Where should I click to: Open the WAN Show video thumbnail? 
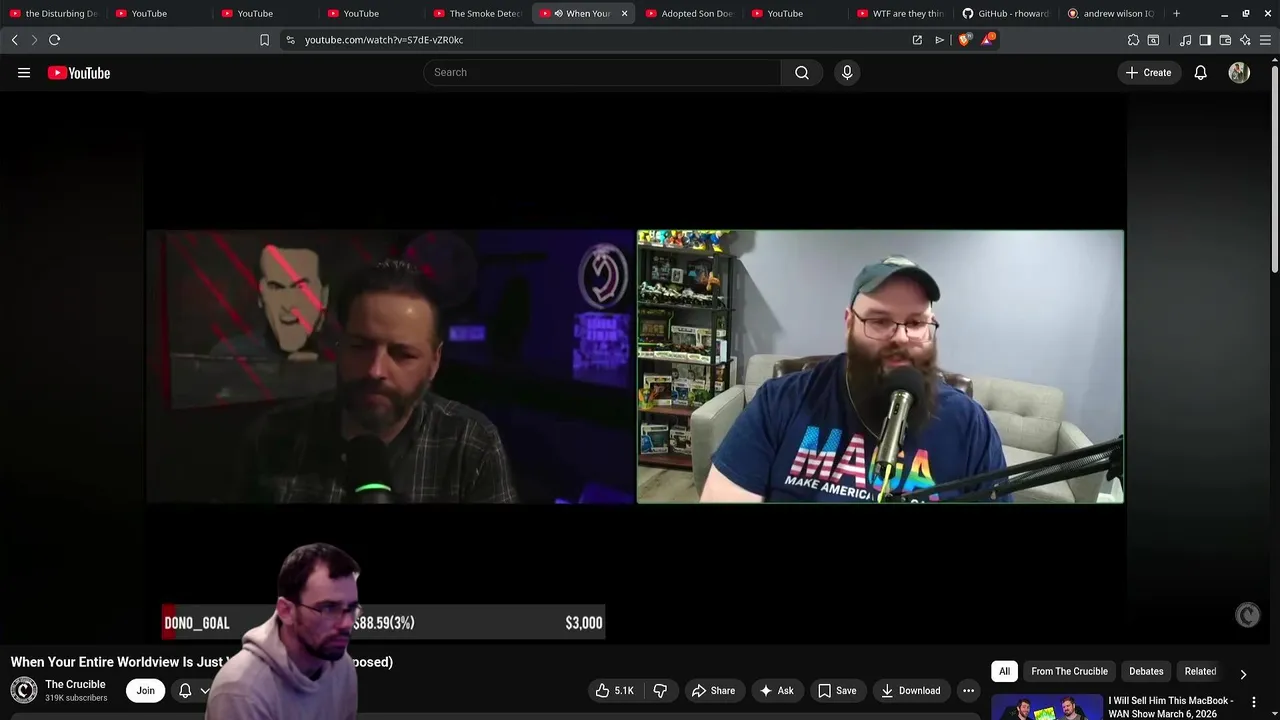coord(1046,707)
